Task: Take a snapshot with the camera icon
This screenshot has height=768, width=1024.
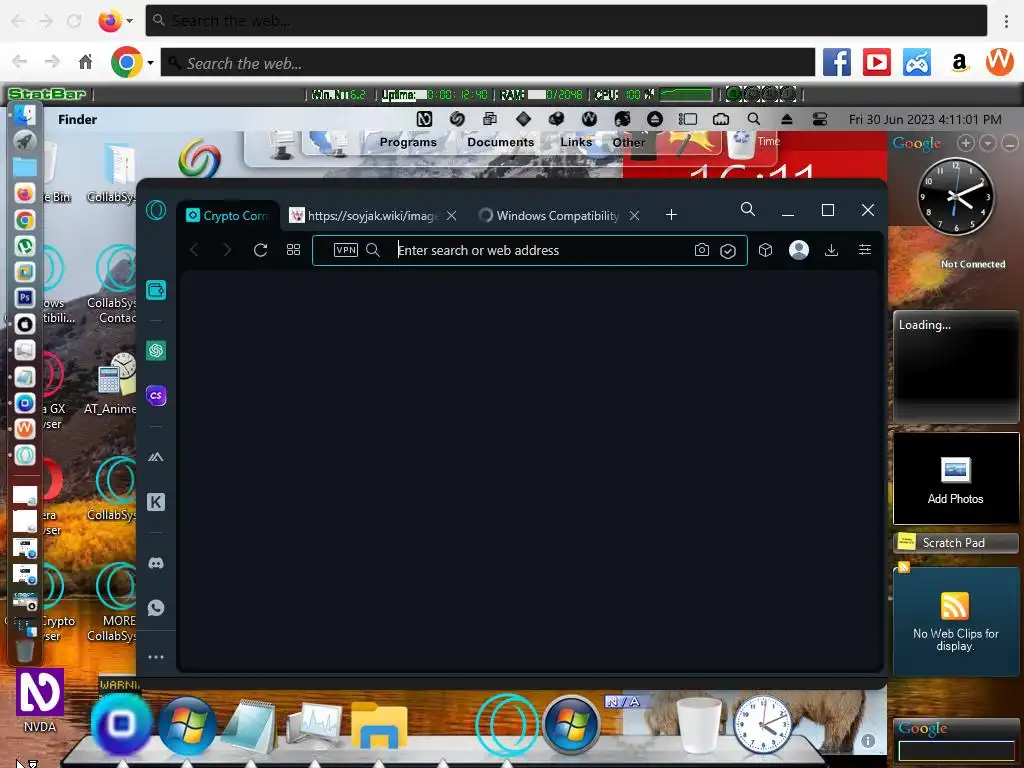Action: [701, 250]
